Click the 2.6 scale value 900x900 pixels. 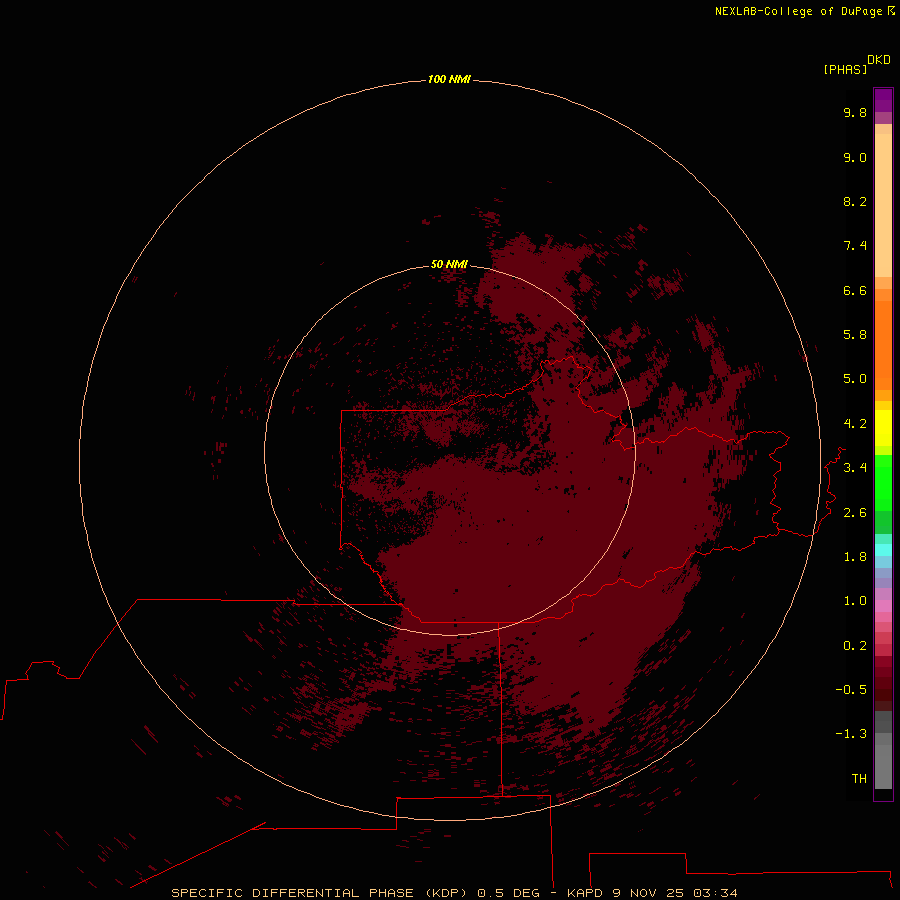855,513
